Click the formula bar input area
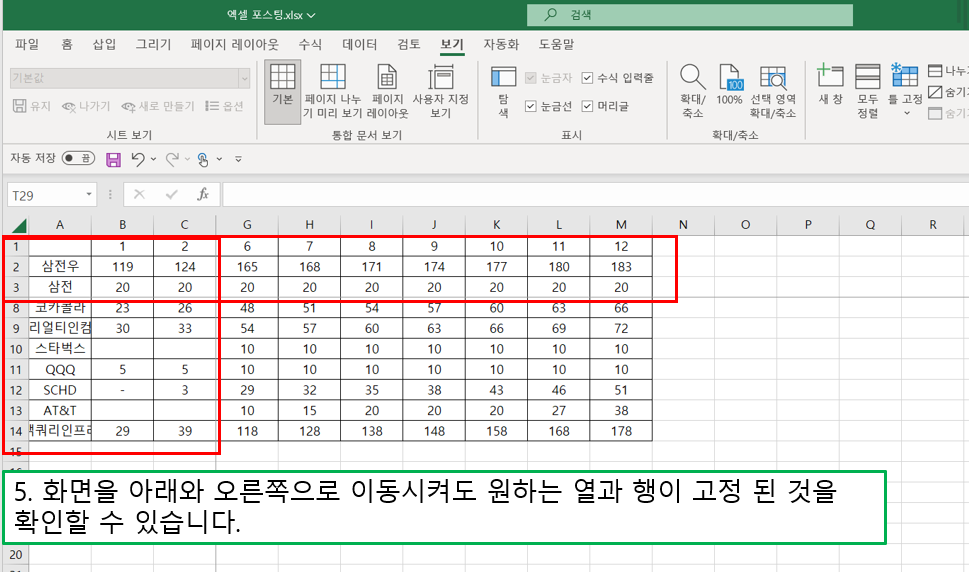The width and height of the screenshot is (969, 572). 595,195
